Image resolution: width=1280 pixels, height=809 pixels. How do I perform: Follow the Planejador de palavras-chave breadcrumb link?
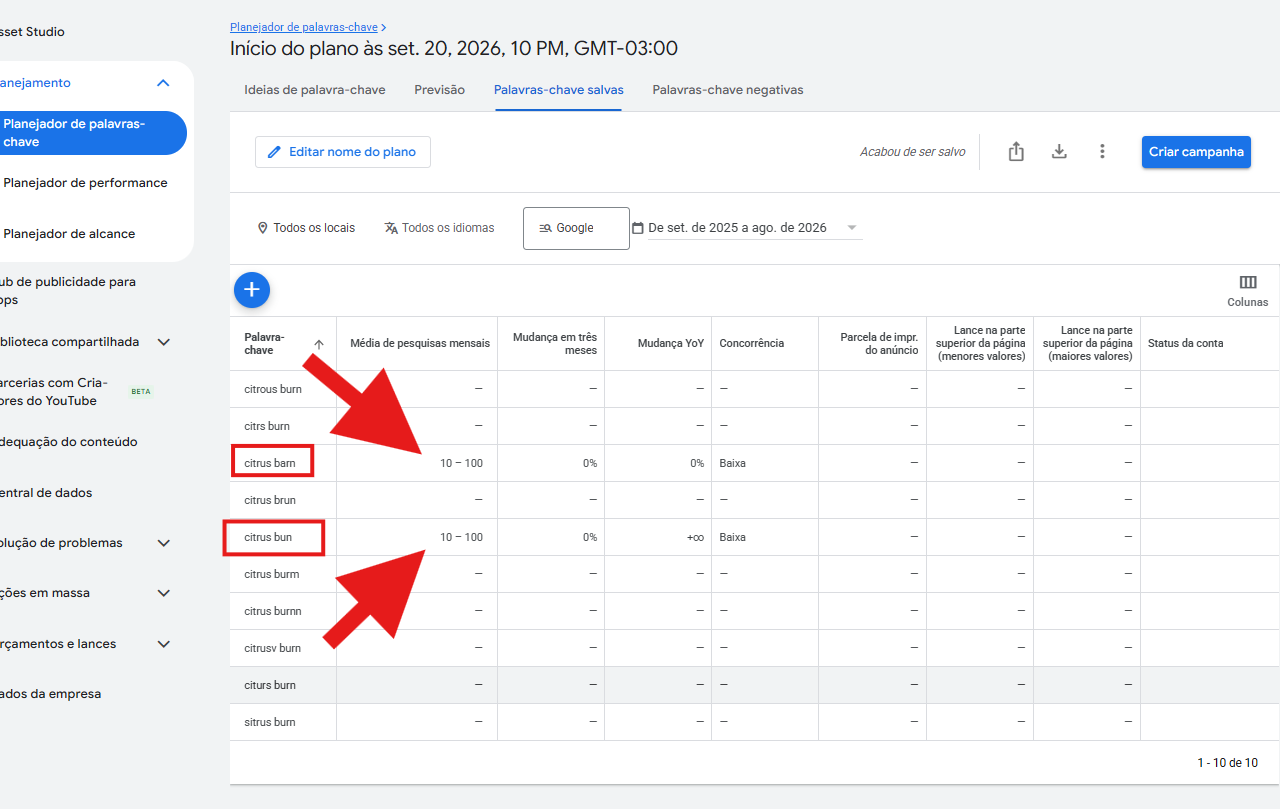pyautogui.click(x=304, y=27)
